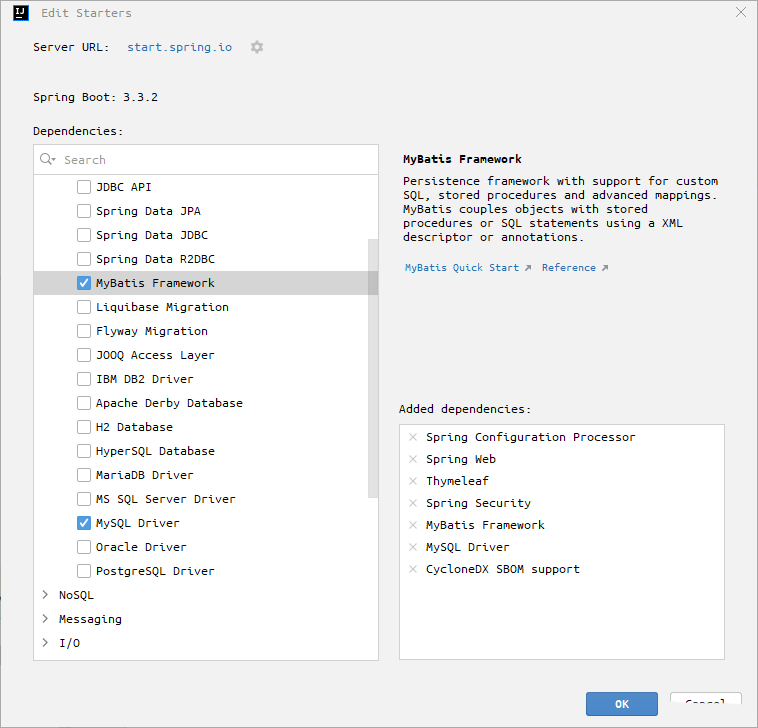Select Spring Configuration Processor entry
The height and width of the screenshot is (728, 758).
point(530,437)
